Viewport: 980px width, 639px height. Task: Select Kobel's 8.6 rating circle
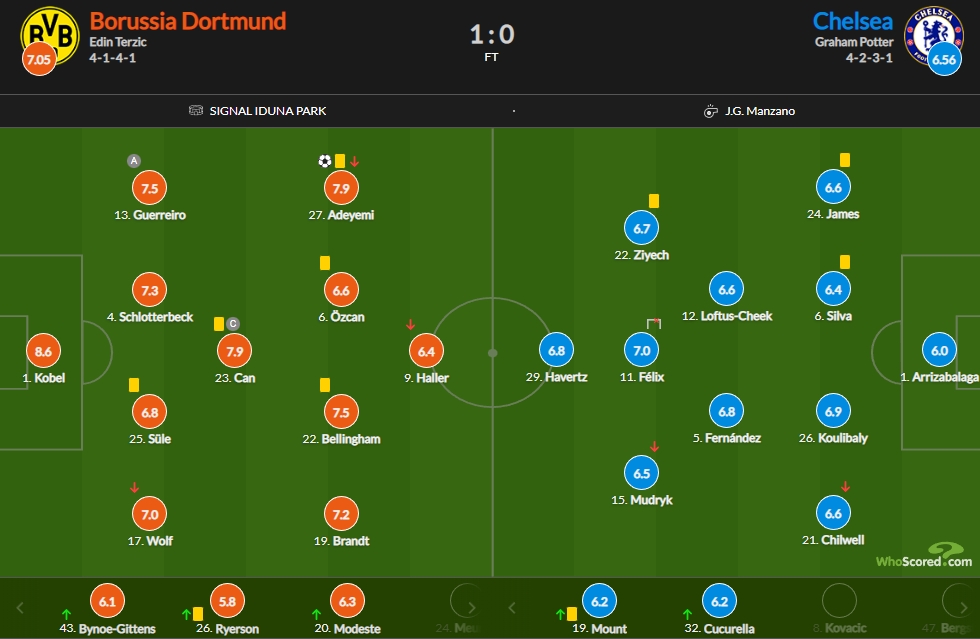43,351
